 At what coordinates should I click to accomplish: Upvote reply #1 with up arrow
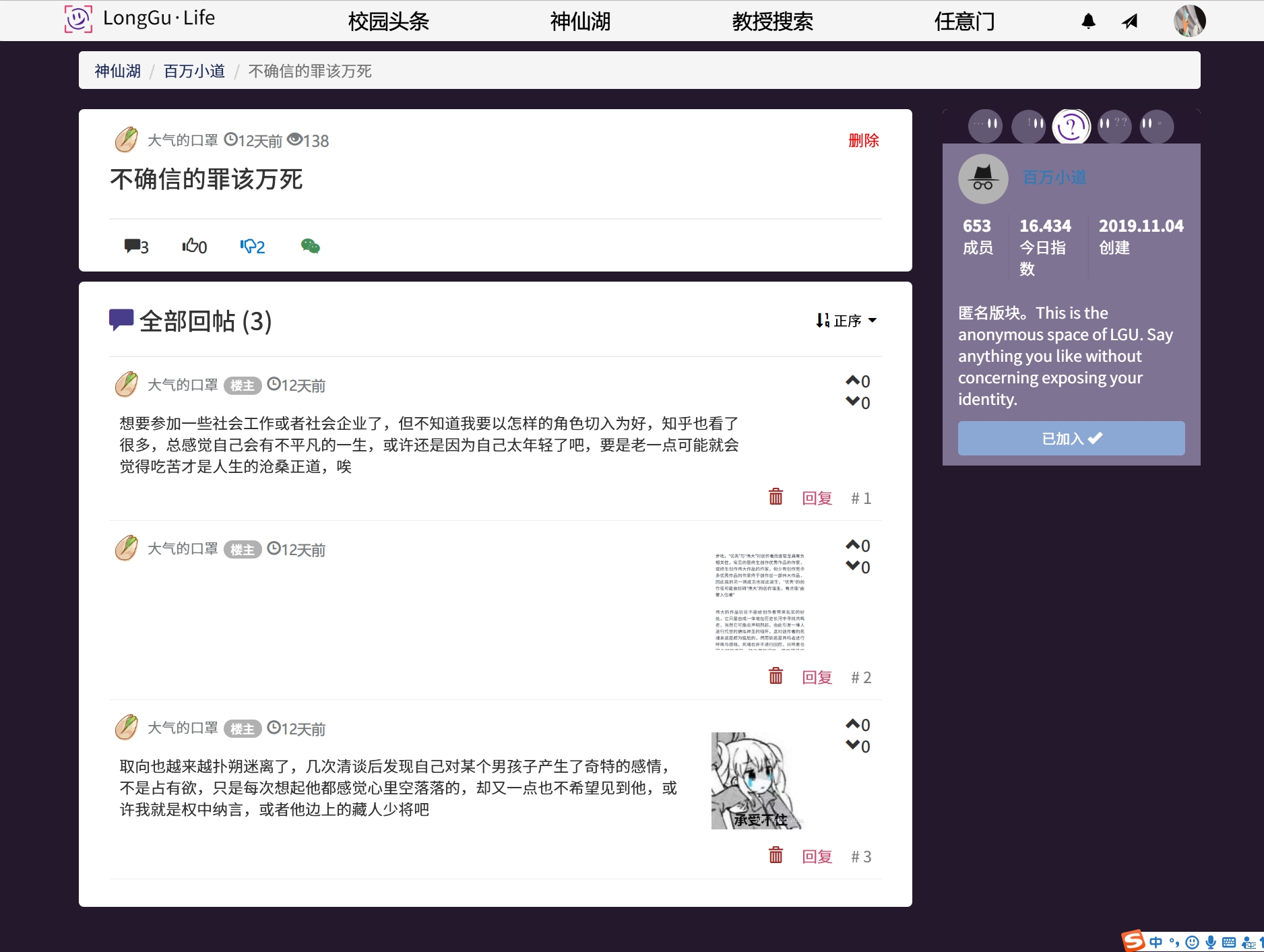[x=852, y=381]
